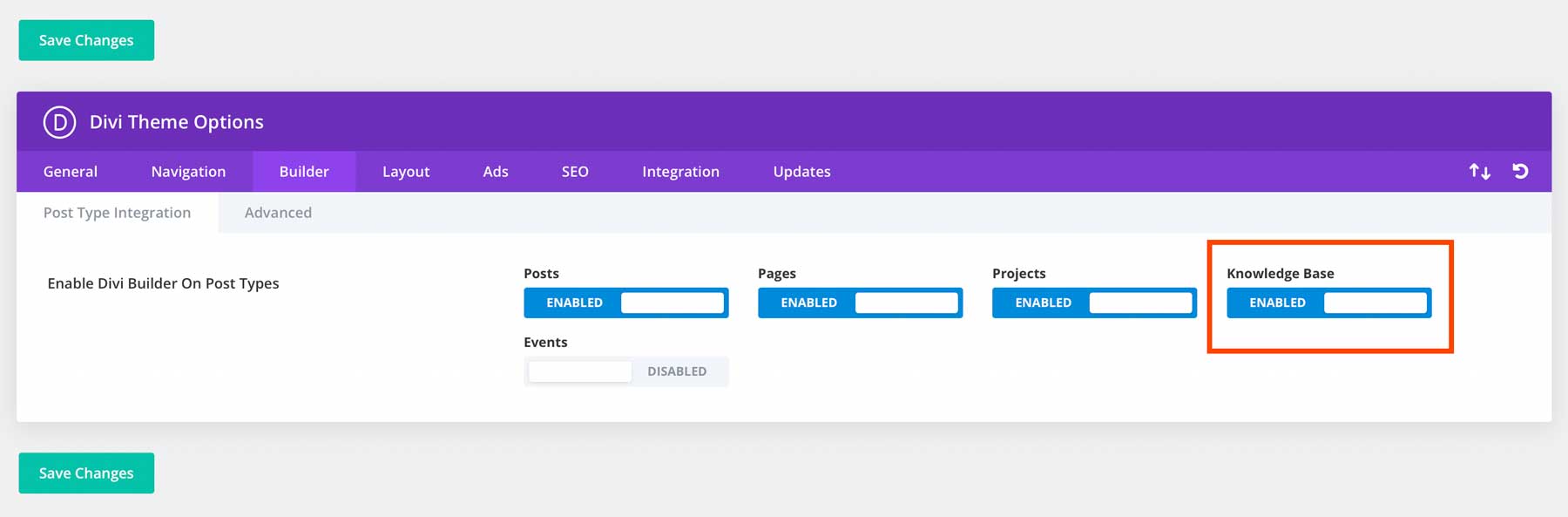The height and width of the screenshot is (517, 1568).
Task: Enable Divi Builder for Events
Action: click(625, 371)
